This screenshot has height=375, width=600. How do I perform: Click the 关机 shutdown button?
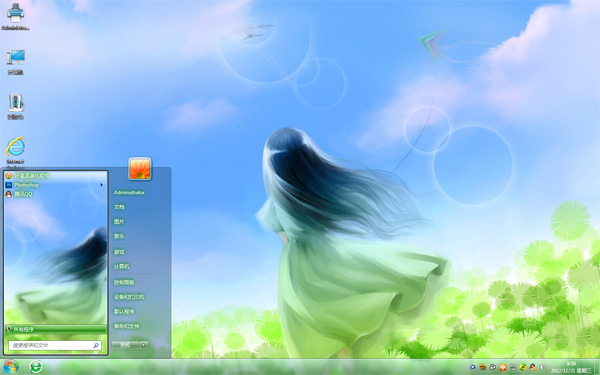click(126, 345)
